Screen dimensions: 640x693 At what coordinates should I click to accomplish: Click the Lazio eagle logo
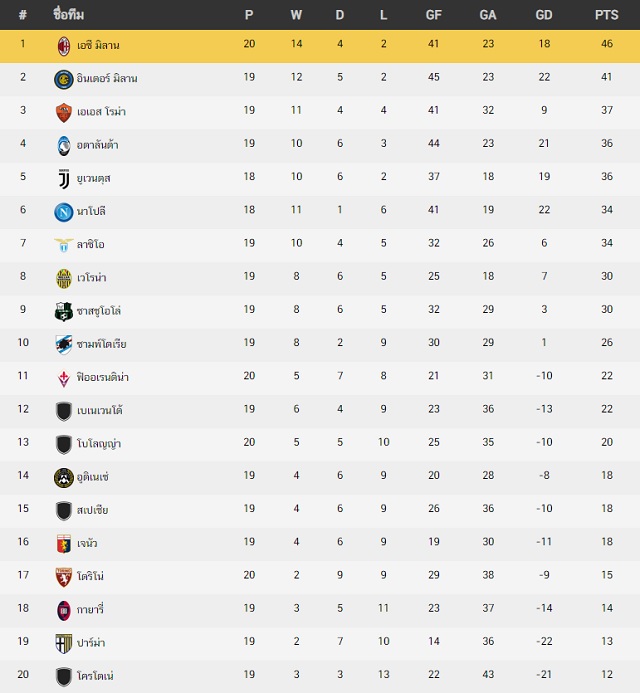[x=64, y=245]
